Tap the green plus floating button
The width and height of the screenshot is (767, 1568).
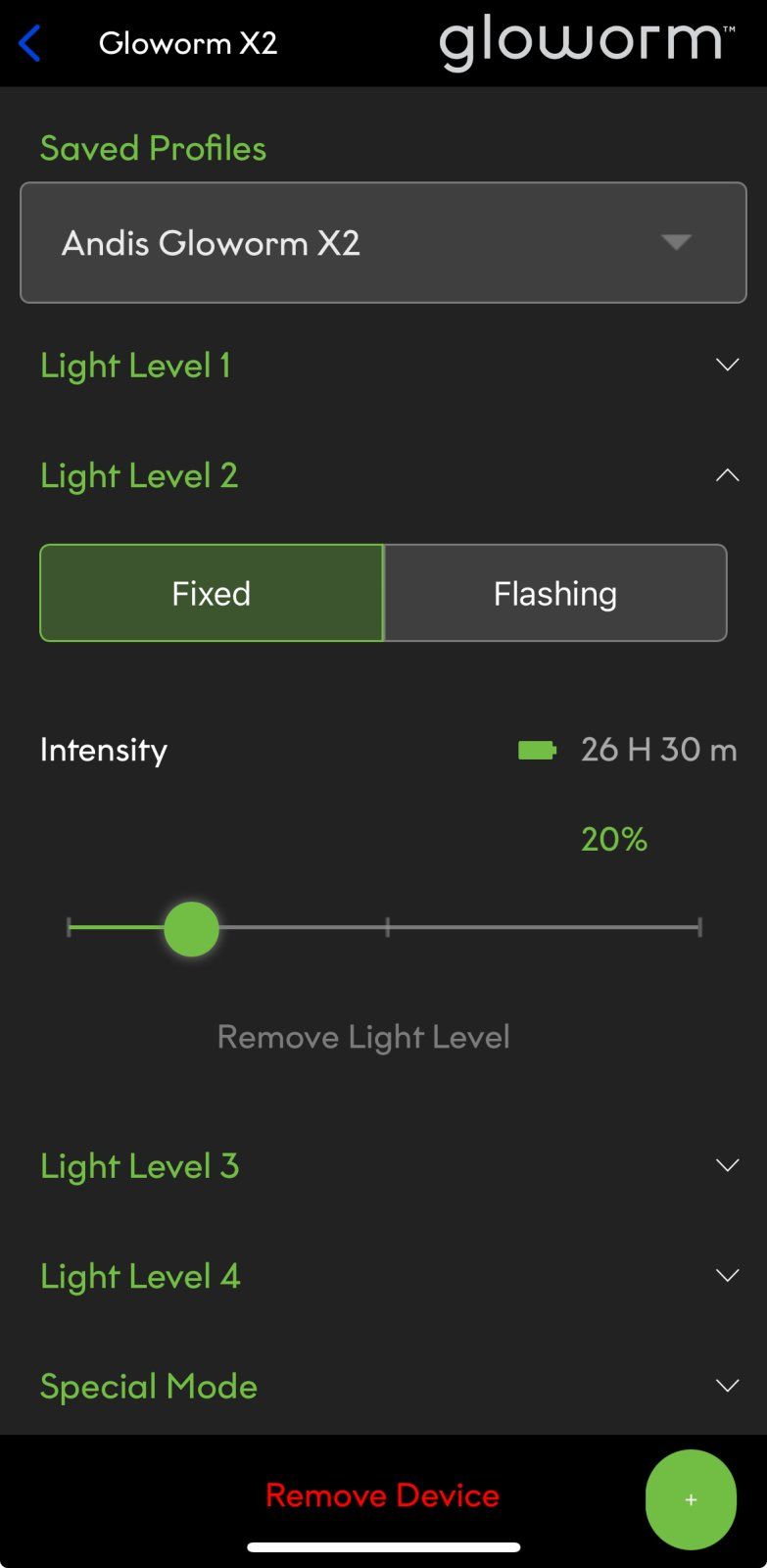pos(691,1499)
